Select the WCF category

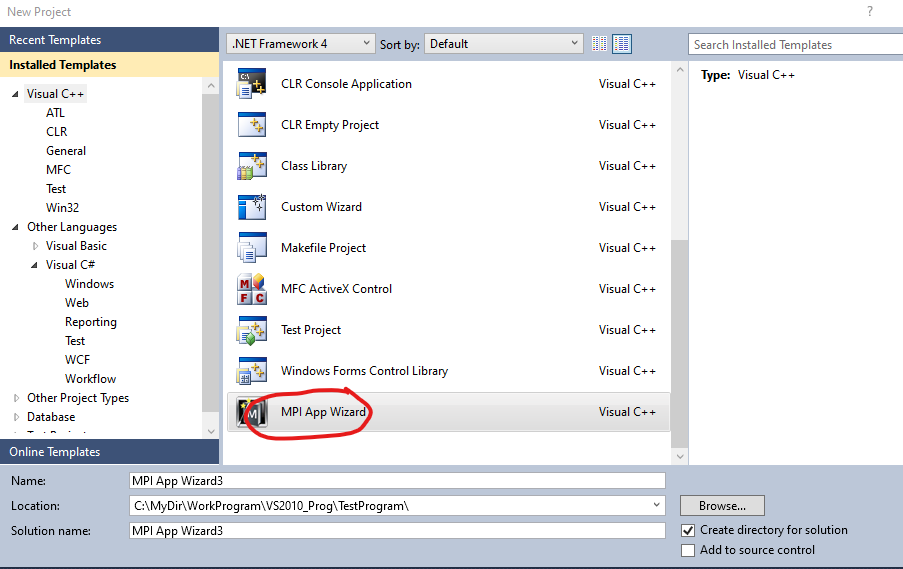pos(77,360)
